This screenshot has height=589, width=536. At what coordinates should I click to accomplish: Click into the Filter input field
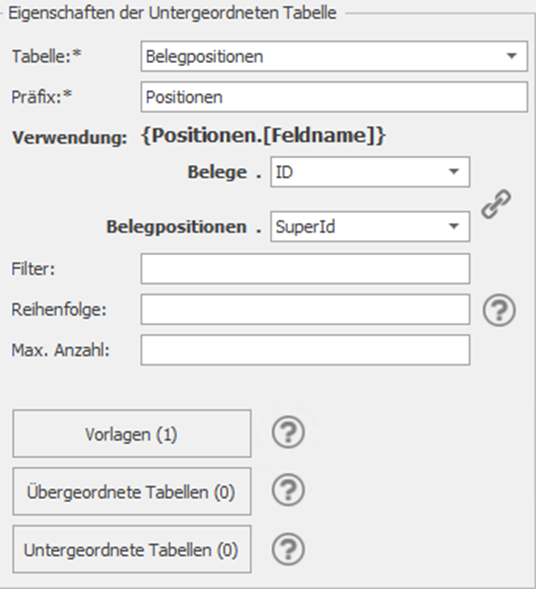click(305, 269)
